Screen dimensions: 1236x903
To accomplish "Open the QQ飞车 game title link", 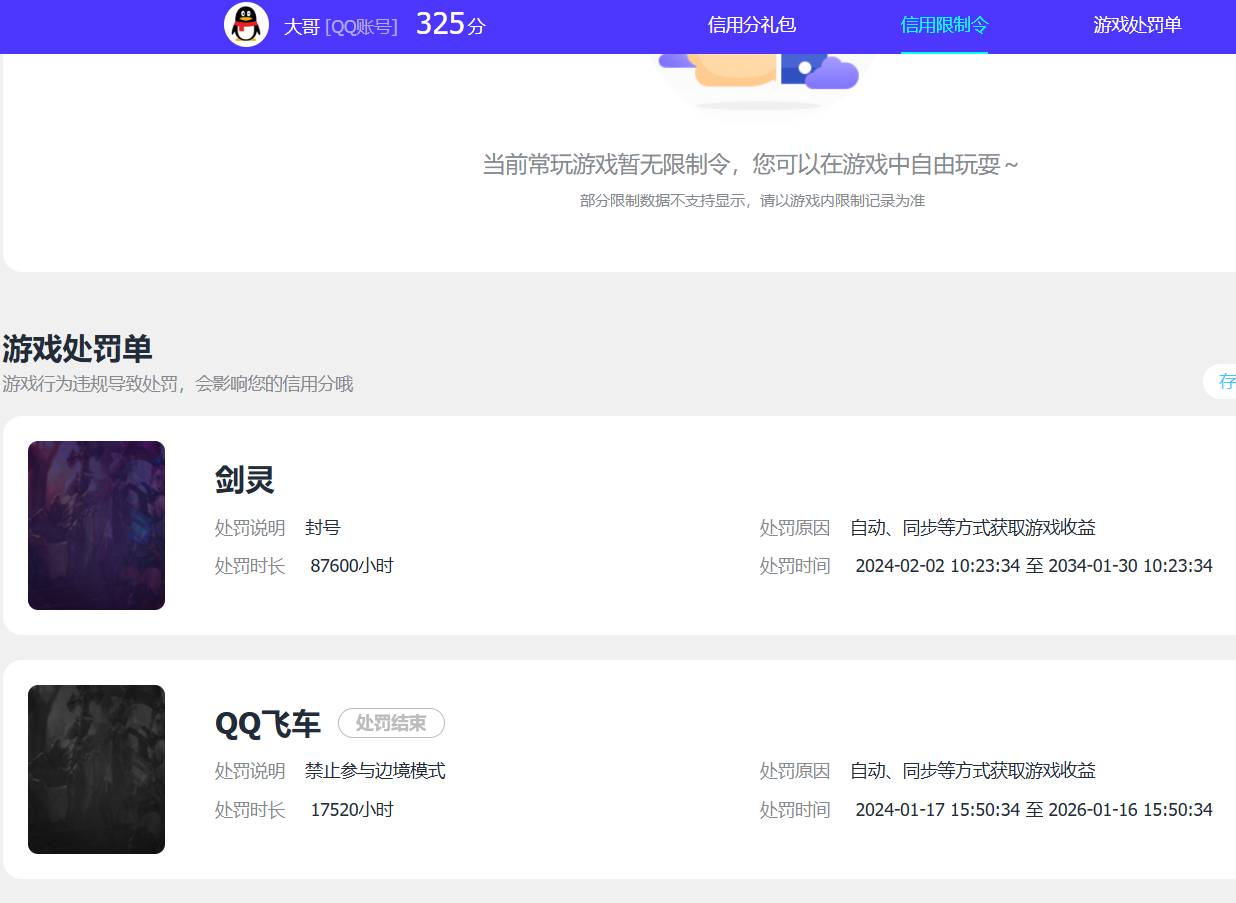I will coord(267,723).
